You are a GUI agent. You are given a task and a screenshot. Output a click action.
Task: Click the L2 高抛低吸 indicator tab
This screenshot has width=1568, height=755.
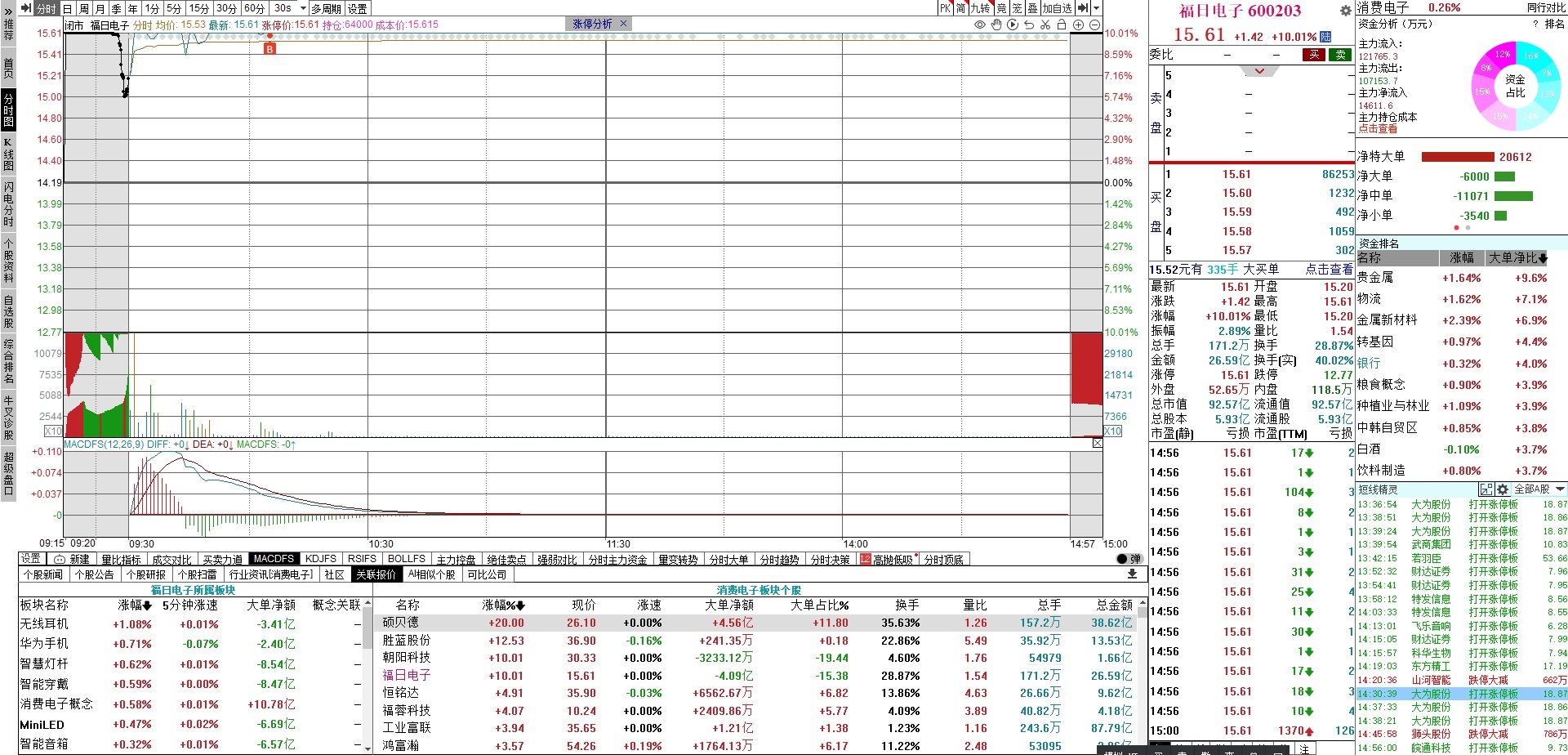(887, 559)
